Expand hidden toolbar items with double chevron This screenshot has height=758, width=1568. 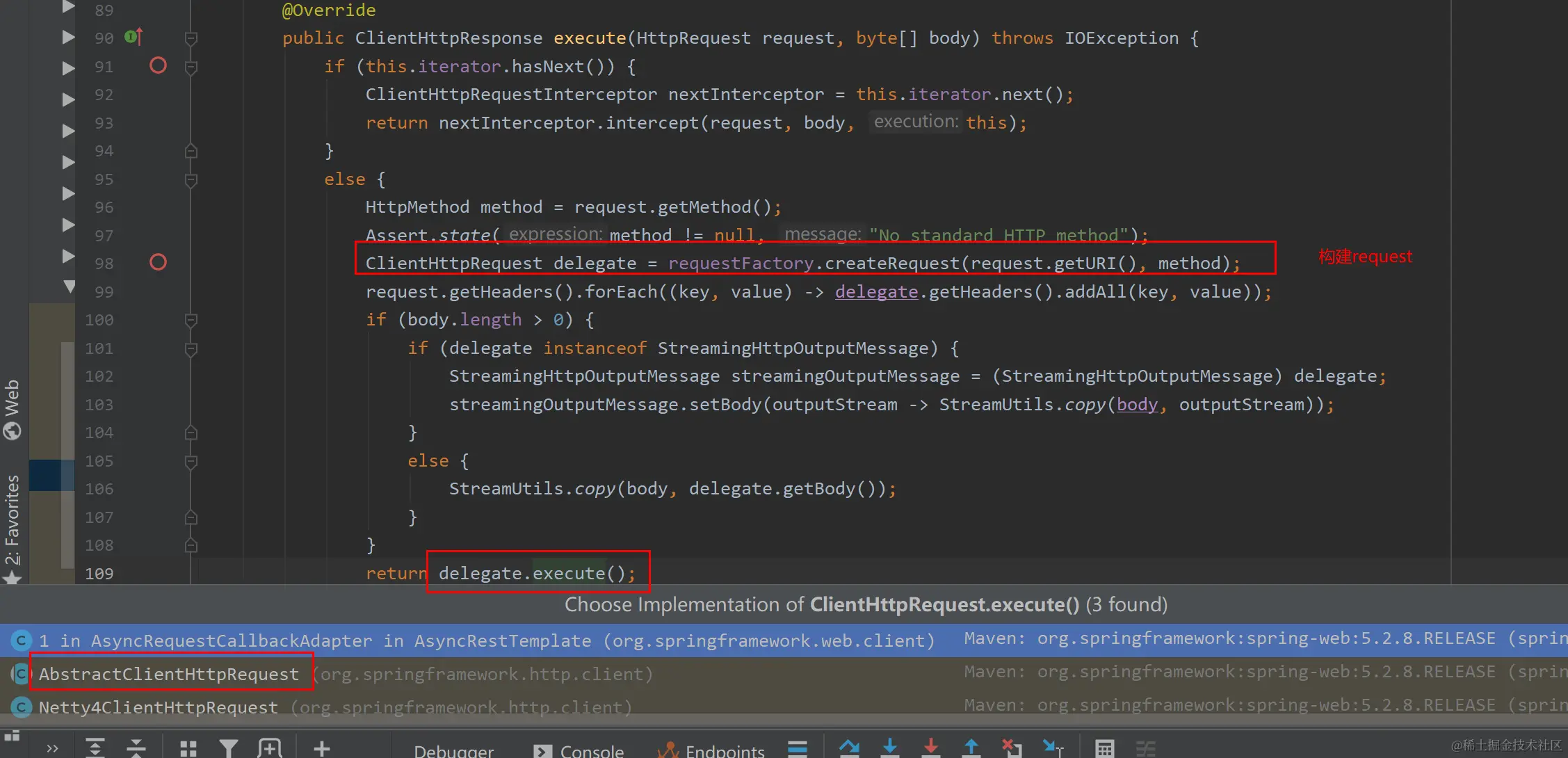click(x=52, y=749)
